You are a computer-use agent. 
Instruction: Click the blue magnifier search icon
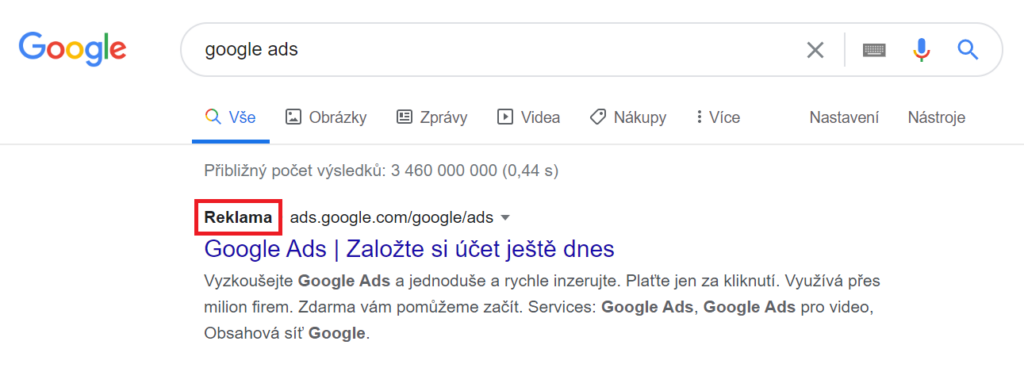click(967, 50)
